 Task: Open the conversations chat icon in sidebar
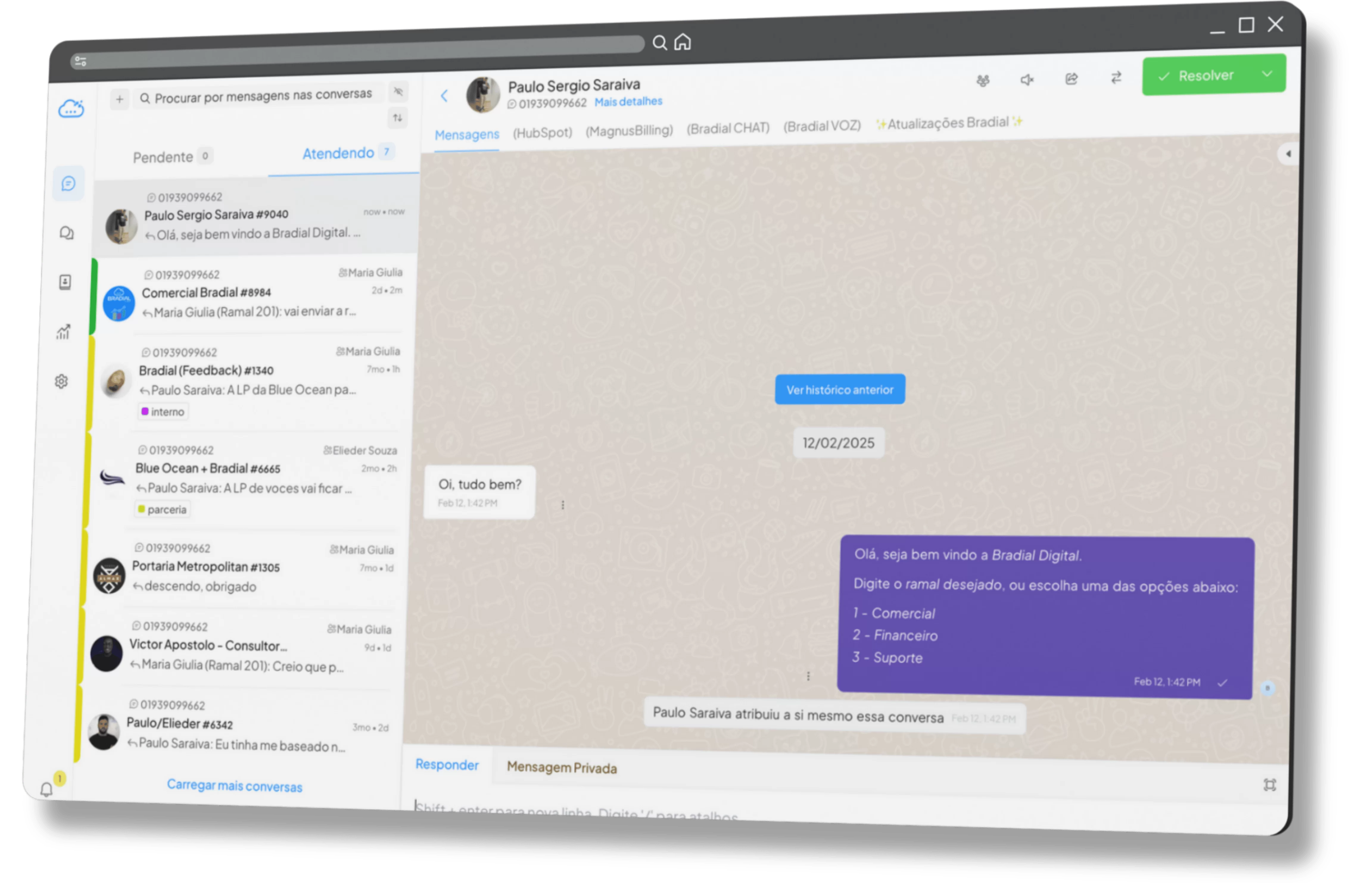[x=68, y=184]
